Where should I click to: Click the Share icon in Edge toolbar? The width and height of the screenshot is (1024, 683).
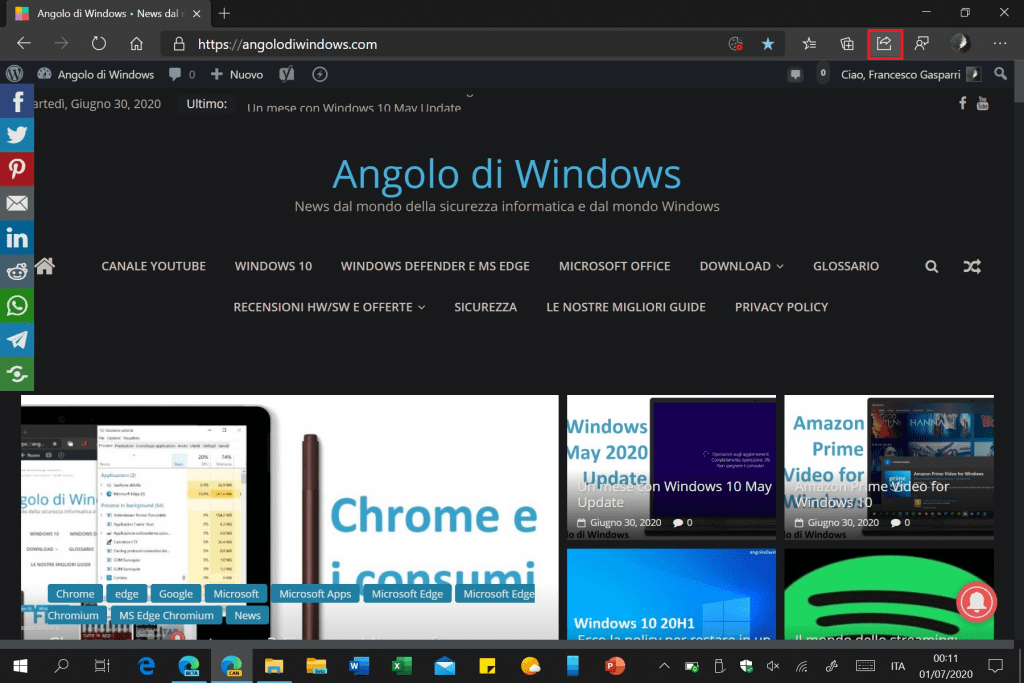click(884, 44)
